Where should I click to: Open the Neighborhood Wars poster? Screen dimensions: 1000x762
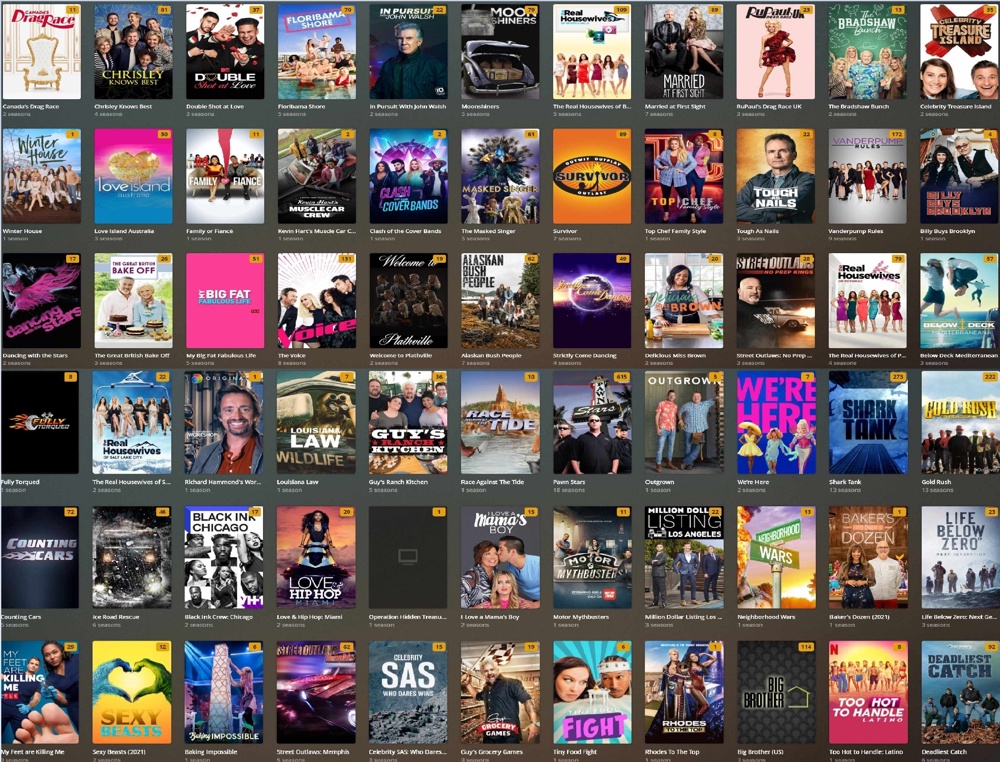(x=776, y=557)
